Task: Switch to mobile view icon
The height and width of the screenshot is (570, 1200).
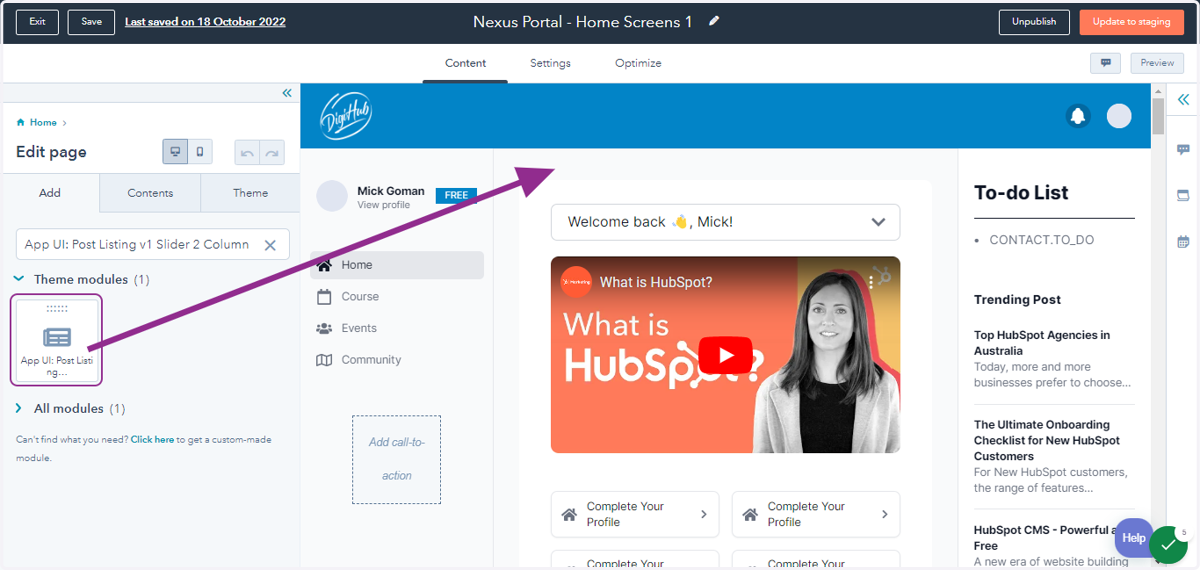Action: (200, 152)
